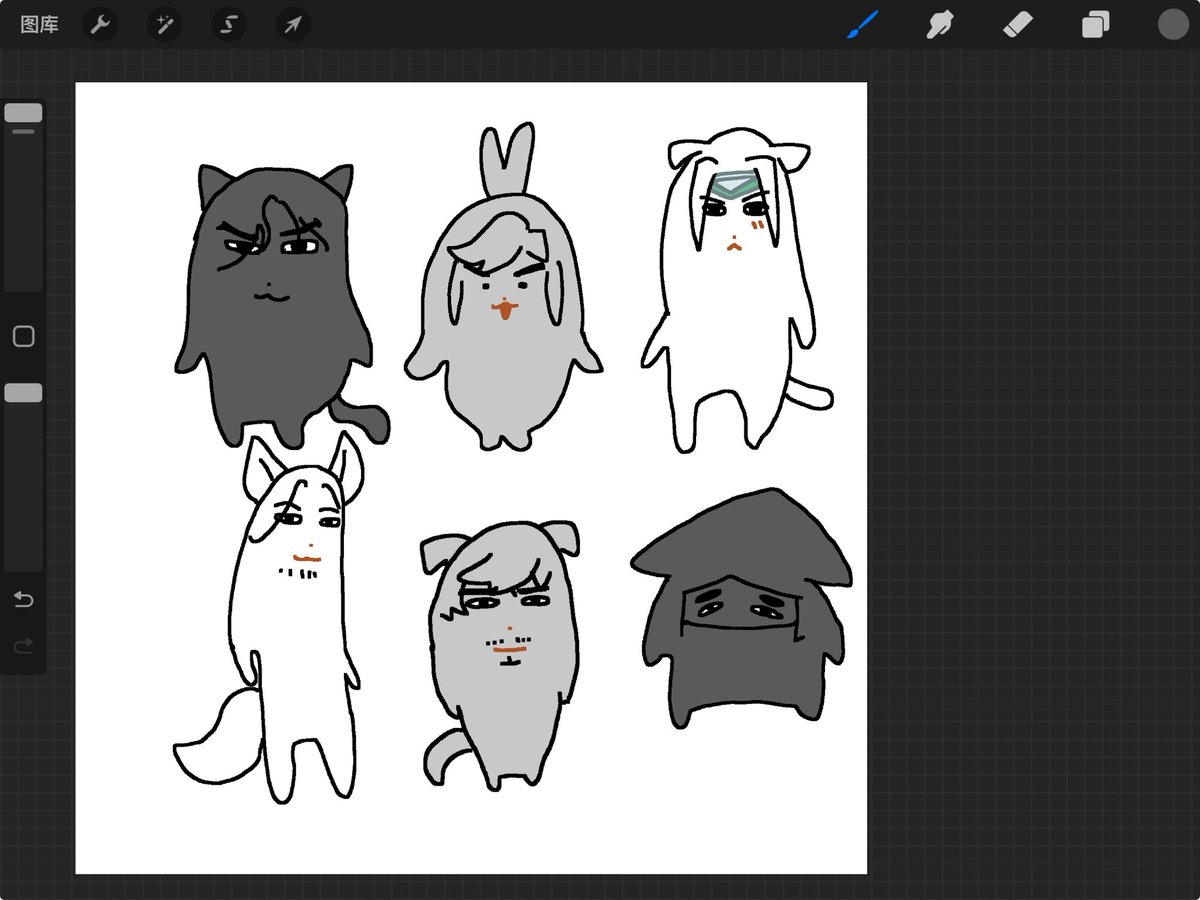Tap the square modify button in sidebar
This screenshot has width=1200, height=900.
tap(23, 336)
